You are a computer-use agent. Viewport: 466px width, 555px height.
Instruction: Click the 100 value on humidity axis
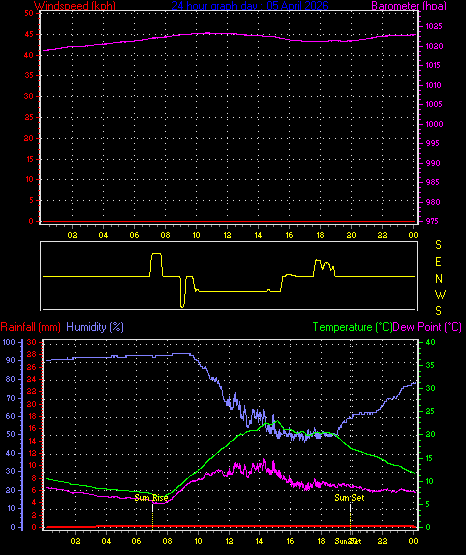pos(9,342)
